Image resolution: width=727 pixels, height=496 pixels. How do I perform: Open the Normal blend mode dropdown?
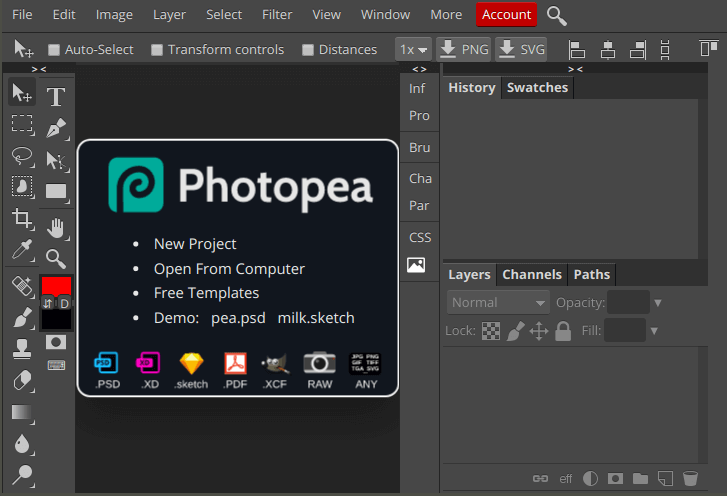click(498, 303)
